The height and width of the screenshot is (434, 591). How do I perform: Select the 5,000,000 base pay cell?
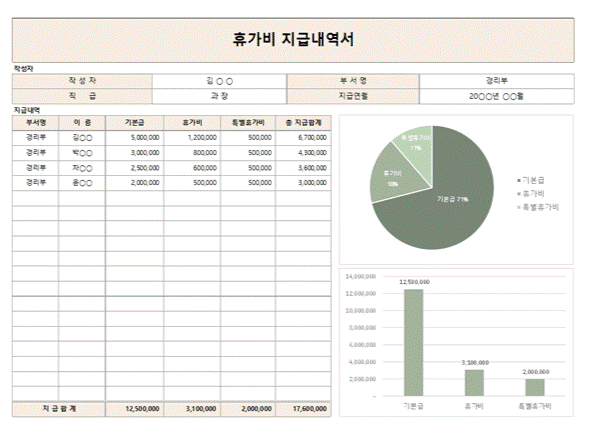click(135, 138)
